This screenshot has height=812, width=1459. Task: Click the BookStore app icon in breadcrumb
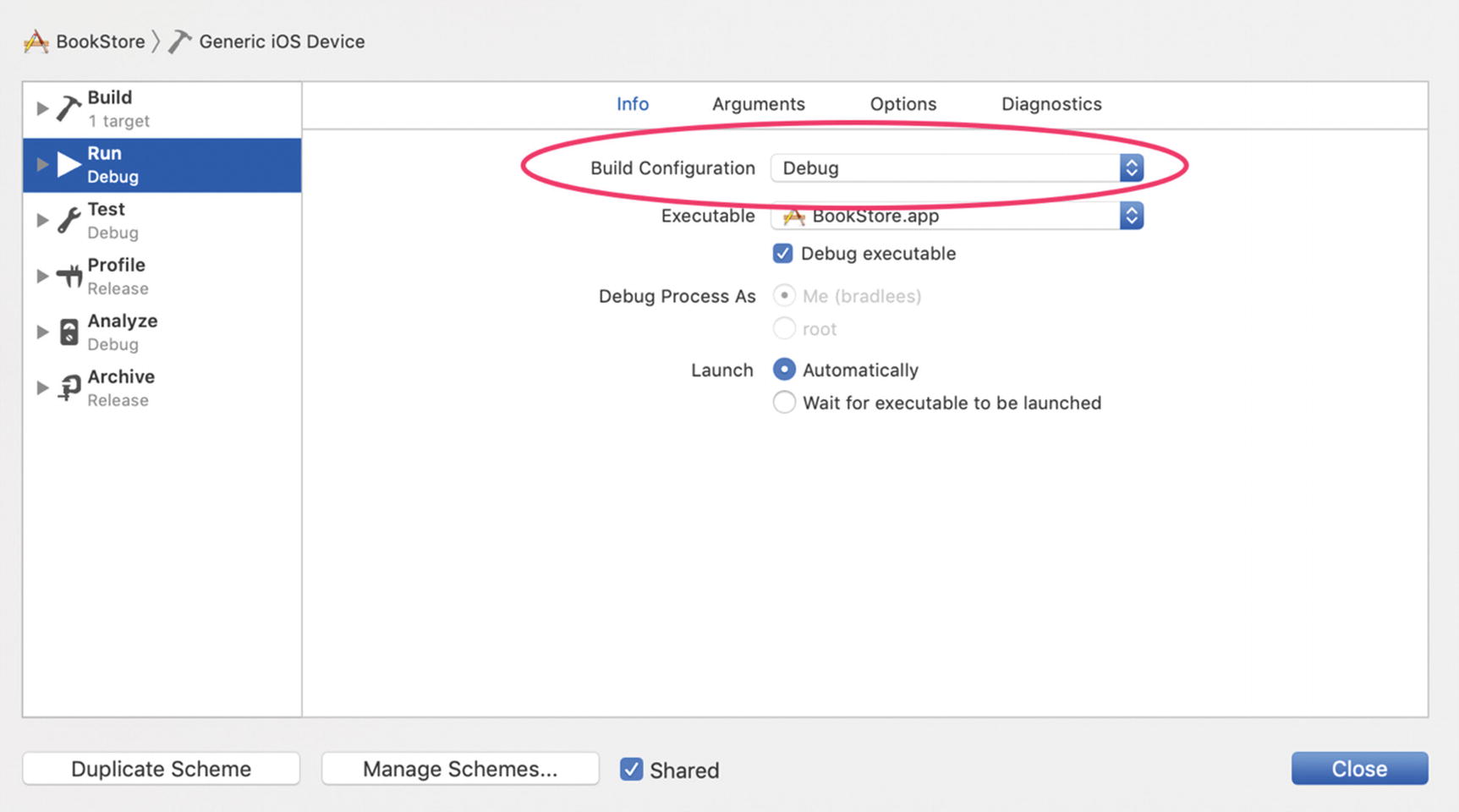36,41
